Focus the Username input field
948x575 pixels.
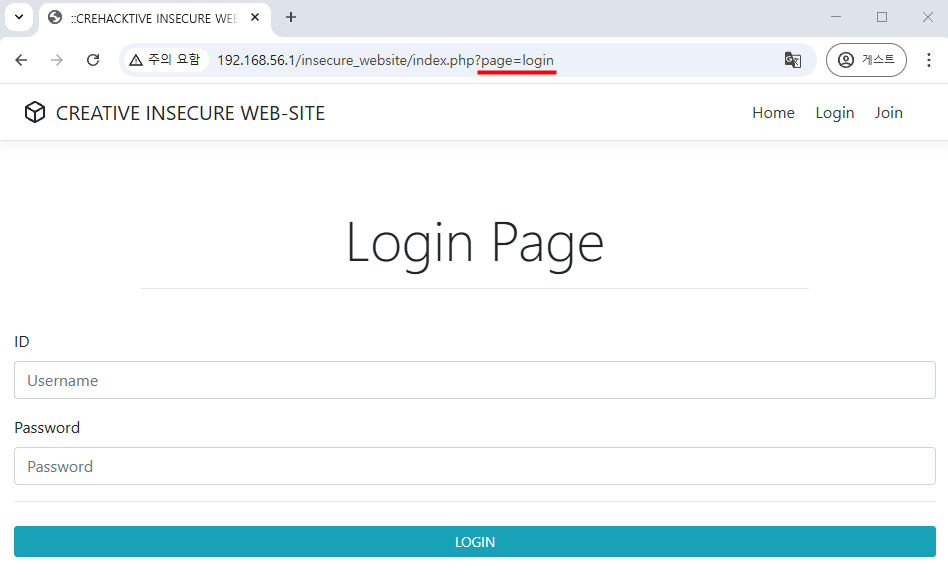coord(475,380)
